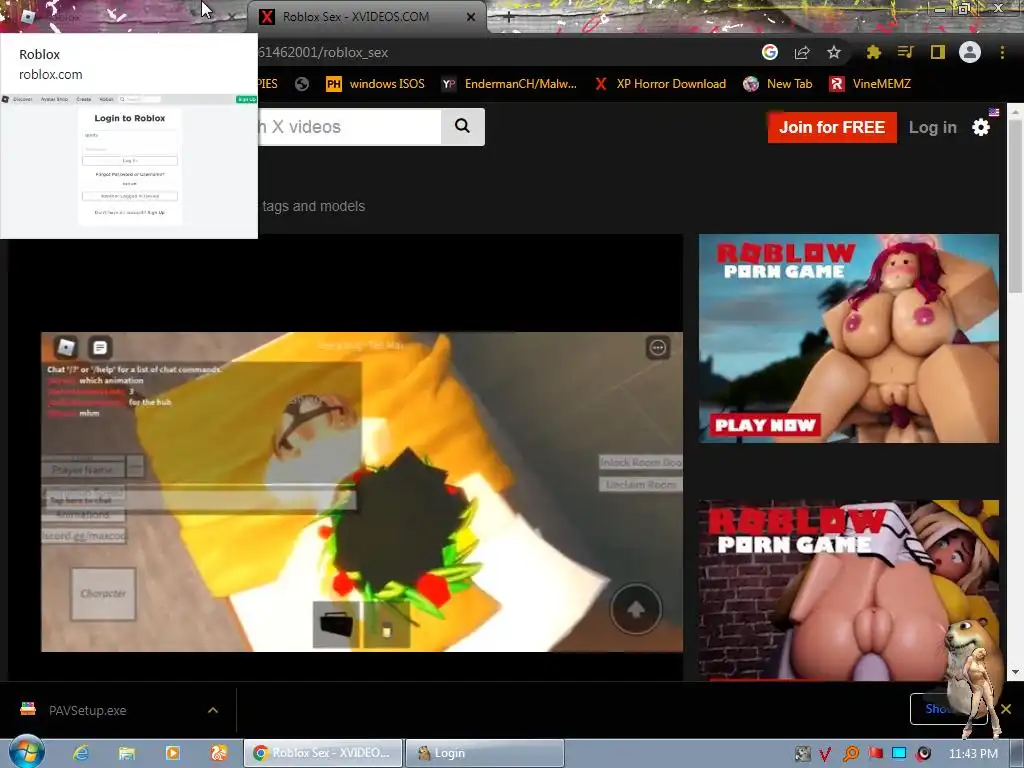This screenshot has height=768, width=1024.
Task: Click the red flag tray icon
Action: tap(876, 754)
